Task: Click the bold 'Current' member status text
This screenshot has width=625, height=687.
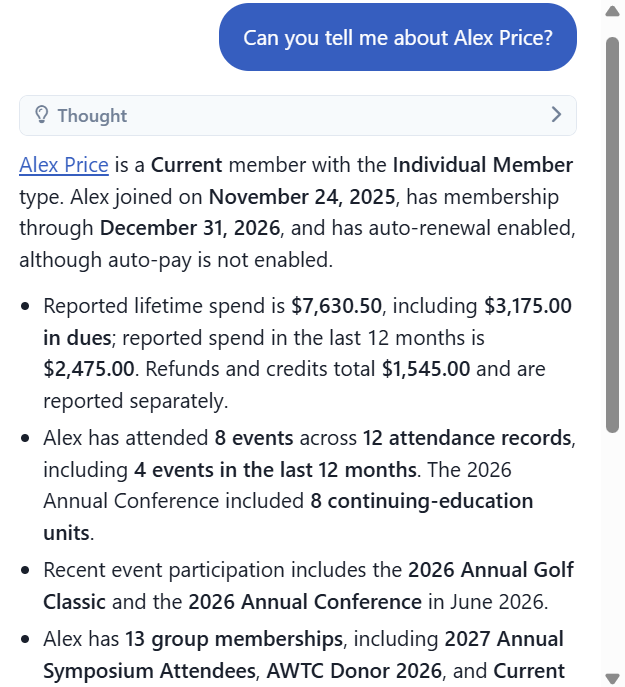Action: (187, 165)
